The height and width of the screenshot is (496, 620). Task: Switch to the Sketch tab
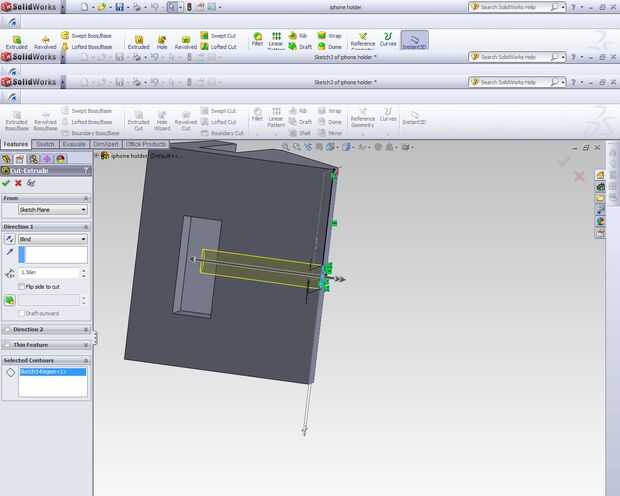pos(45,144)
